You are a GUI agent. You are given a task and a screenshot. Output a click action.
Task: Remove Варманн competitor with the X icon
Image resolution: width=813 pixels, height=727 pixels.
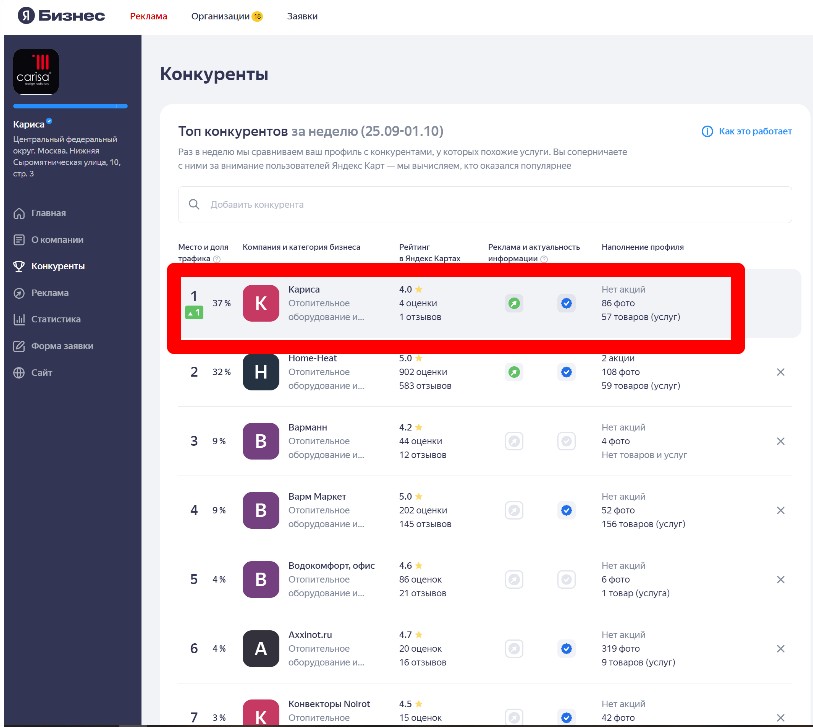click(780, 441)
